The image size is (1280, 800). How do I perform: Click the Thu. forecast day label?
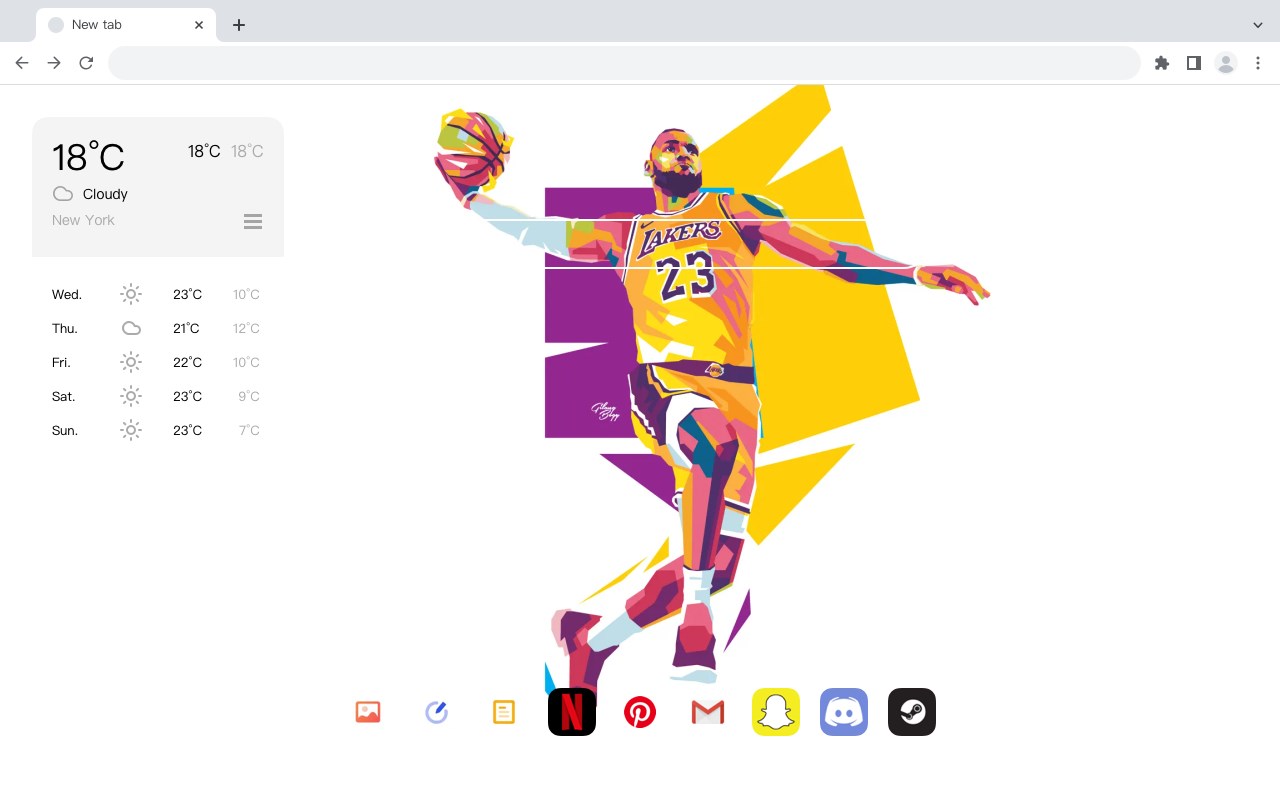pos(65,328)
